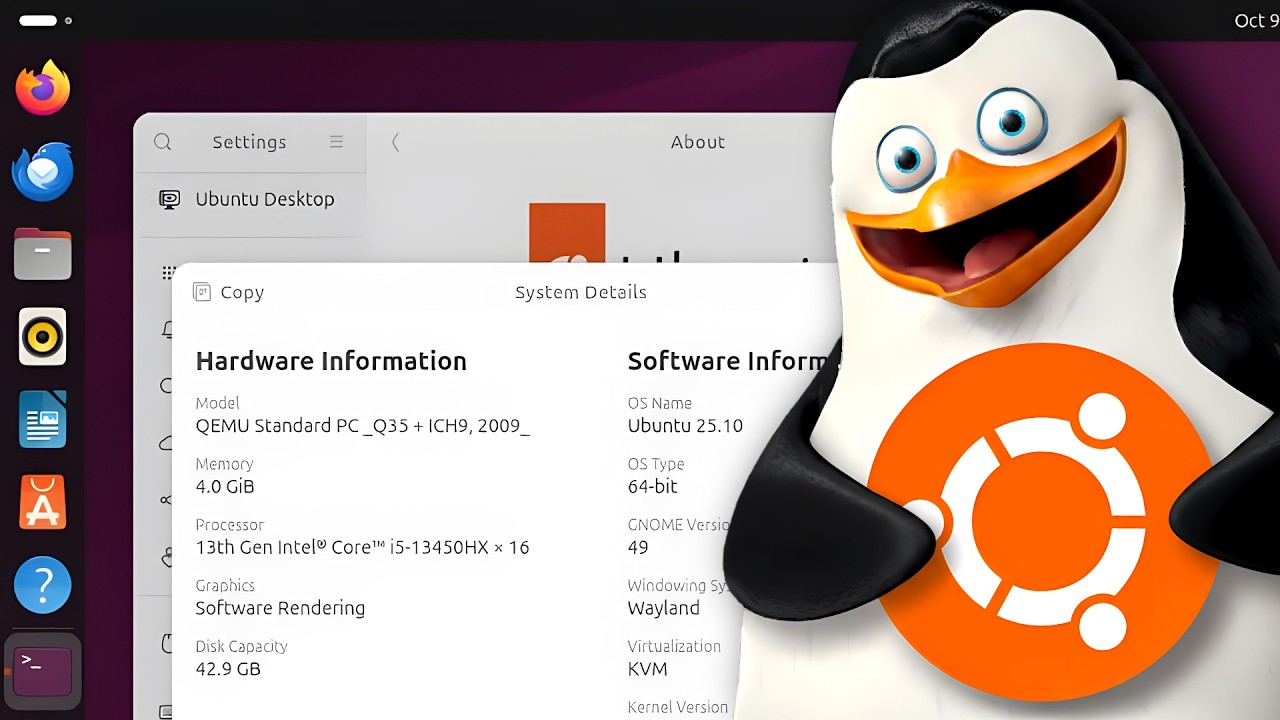Select the 4.0 GiB memory value
Image resolution: width=1280 pixels, height=720 pixels.
coord(225,487)
